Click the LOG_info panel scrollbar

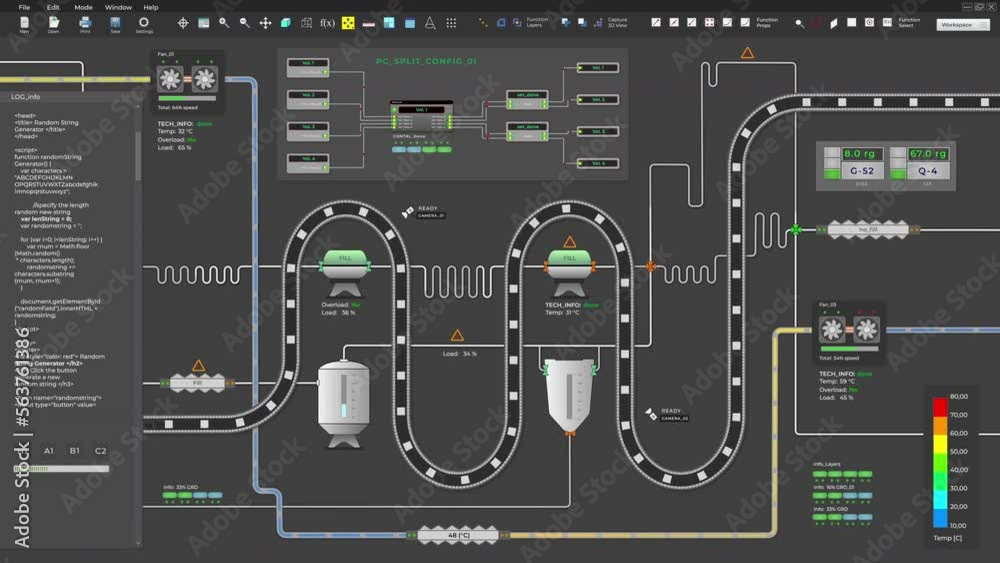(x=138, y=156)
